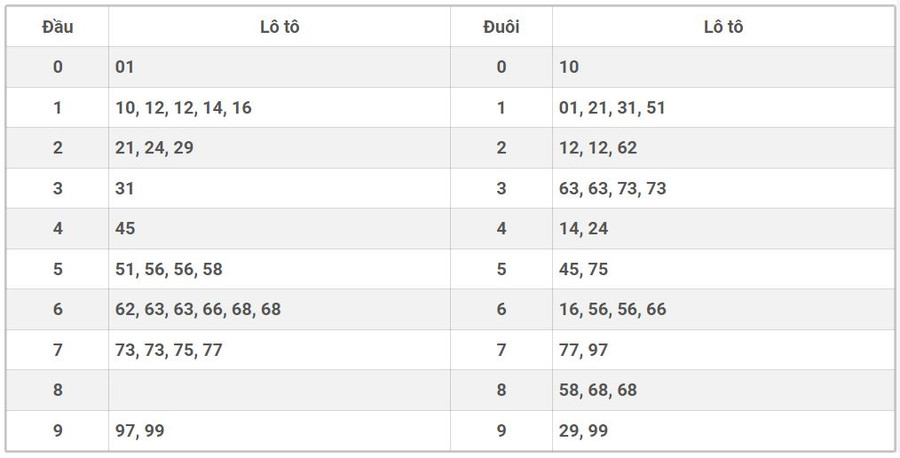Click the cell with 45, 75
The image size is (900, 458).
(584, 269)
